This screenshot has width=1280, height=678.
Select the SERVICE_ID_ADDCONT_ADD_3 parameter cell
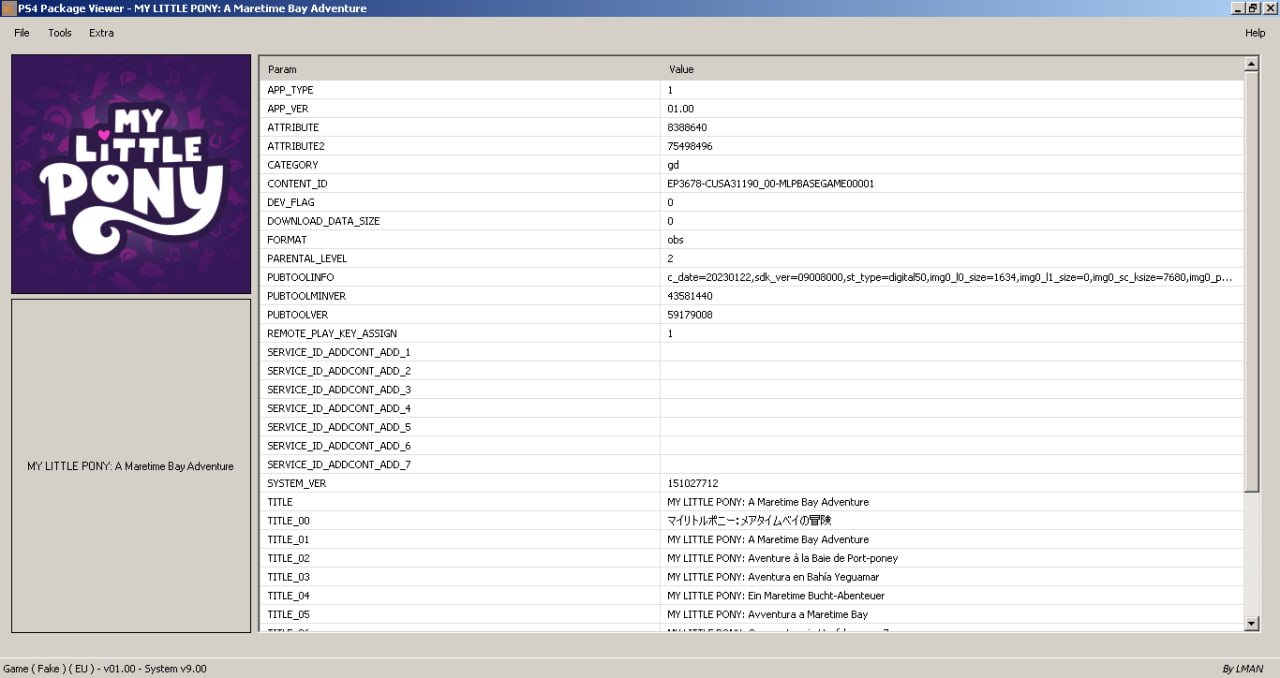(460, 389)
